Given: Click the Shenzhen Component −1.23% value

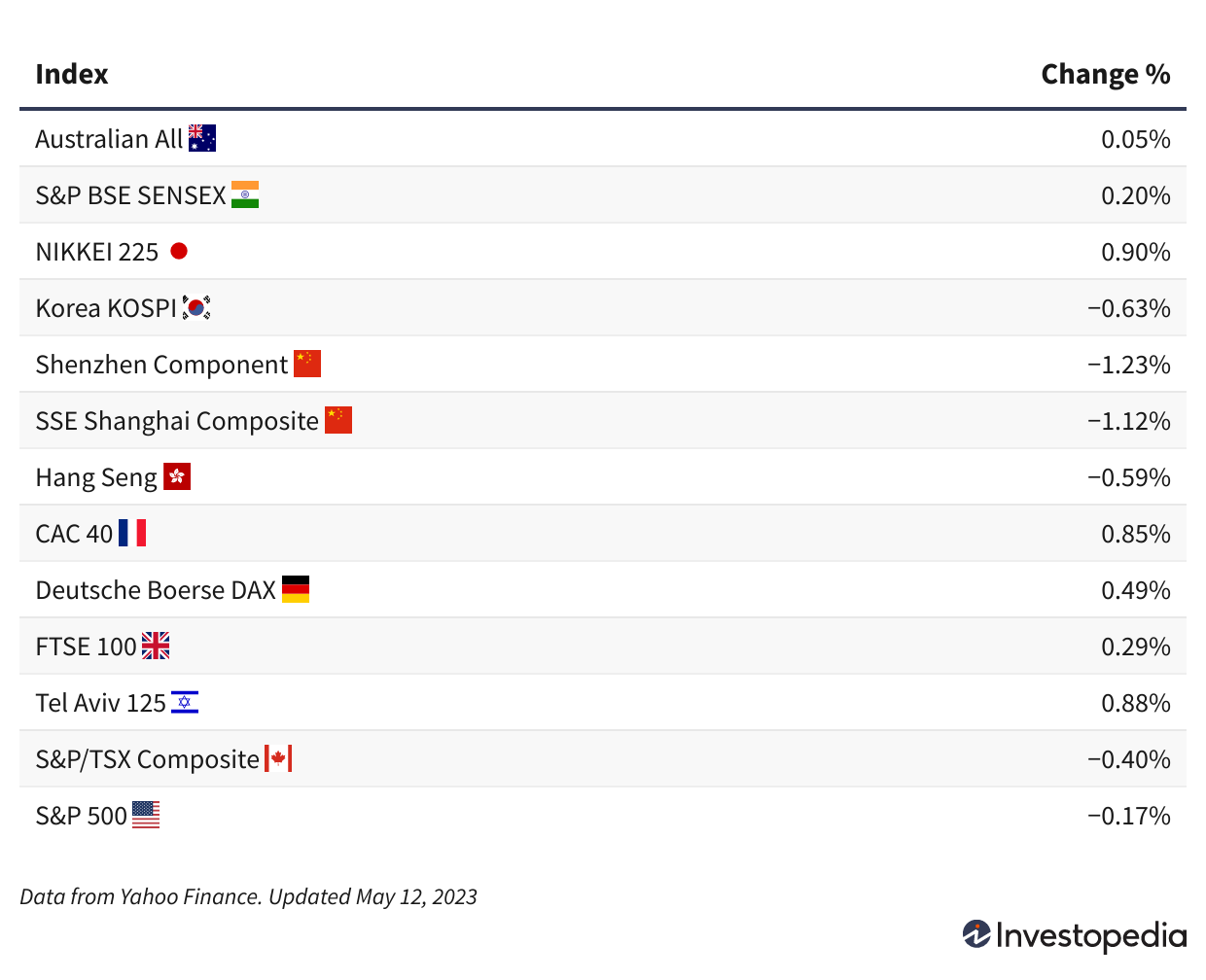Looking at the screenshot, I should 1128,365.
